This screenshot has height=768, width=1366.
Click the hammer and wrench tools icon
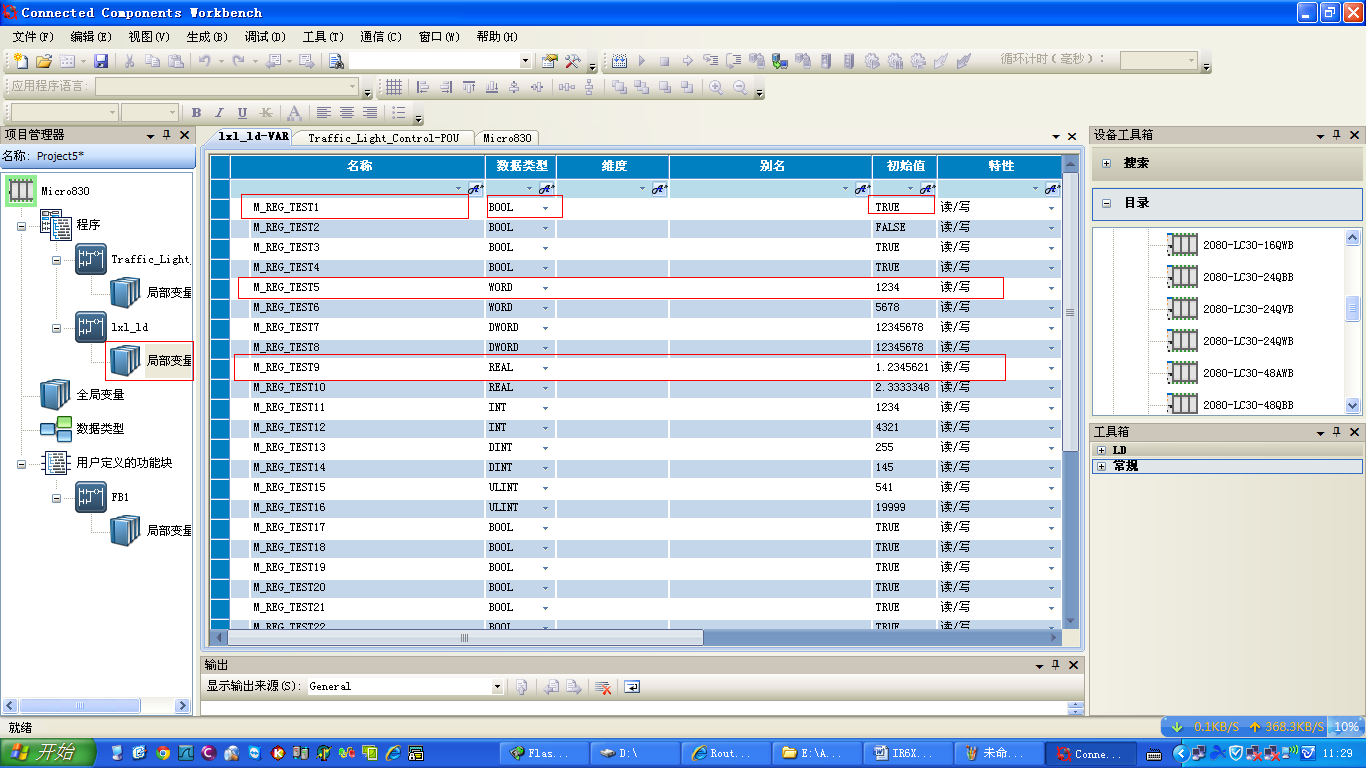tap(572, 61)
